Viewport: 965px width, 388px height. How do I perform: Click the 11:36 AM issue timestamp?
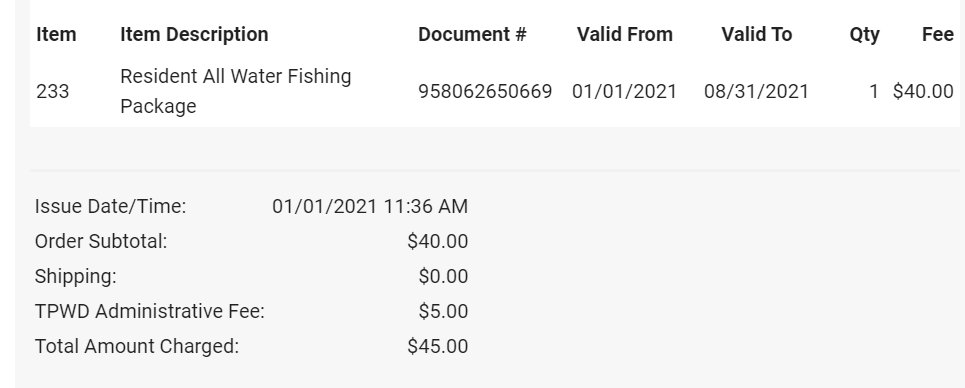426,206
